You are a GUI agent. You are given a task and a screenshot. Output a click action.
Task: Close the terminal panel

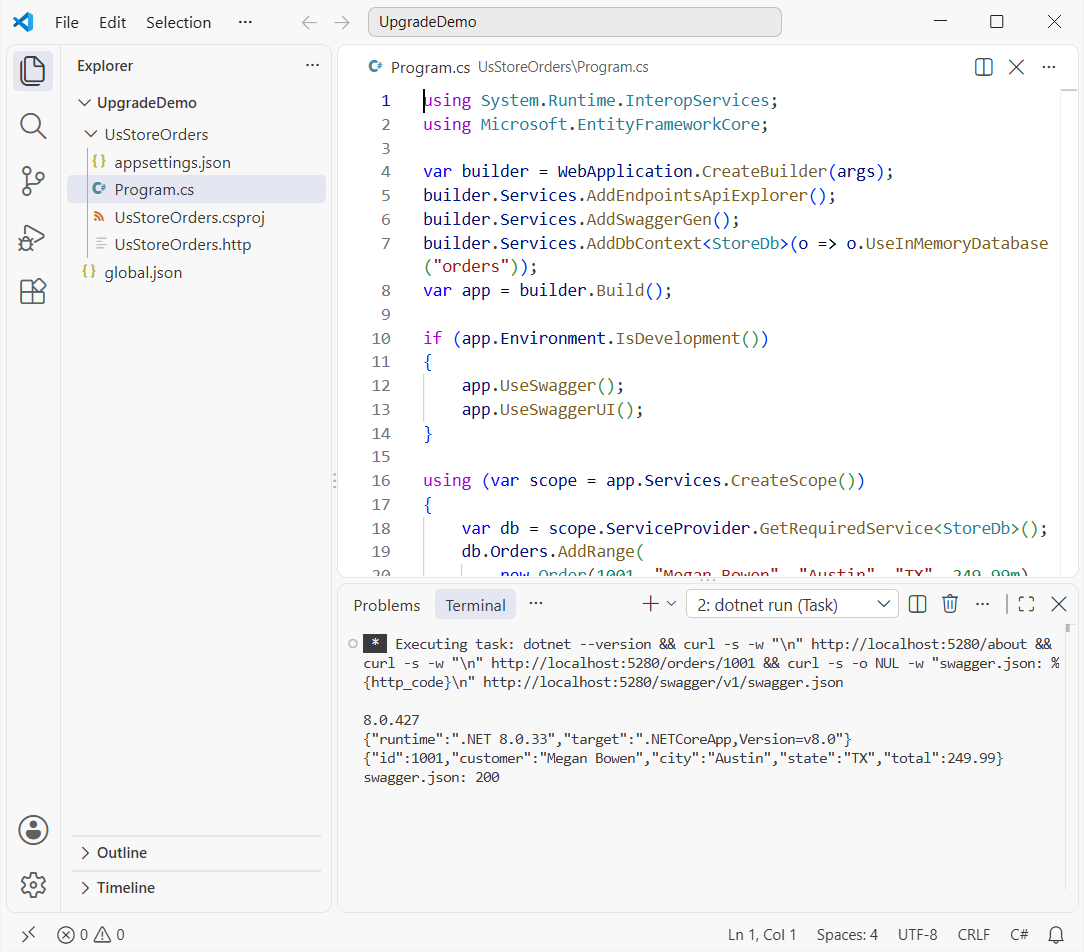[1058, 604]
